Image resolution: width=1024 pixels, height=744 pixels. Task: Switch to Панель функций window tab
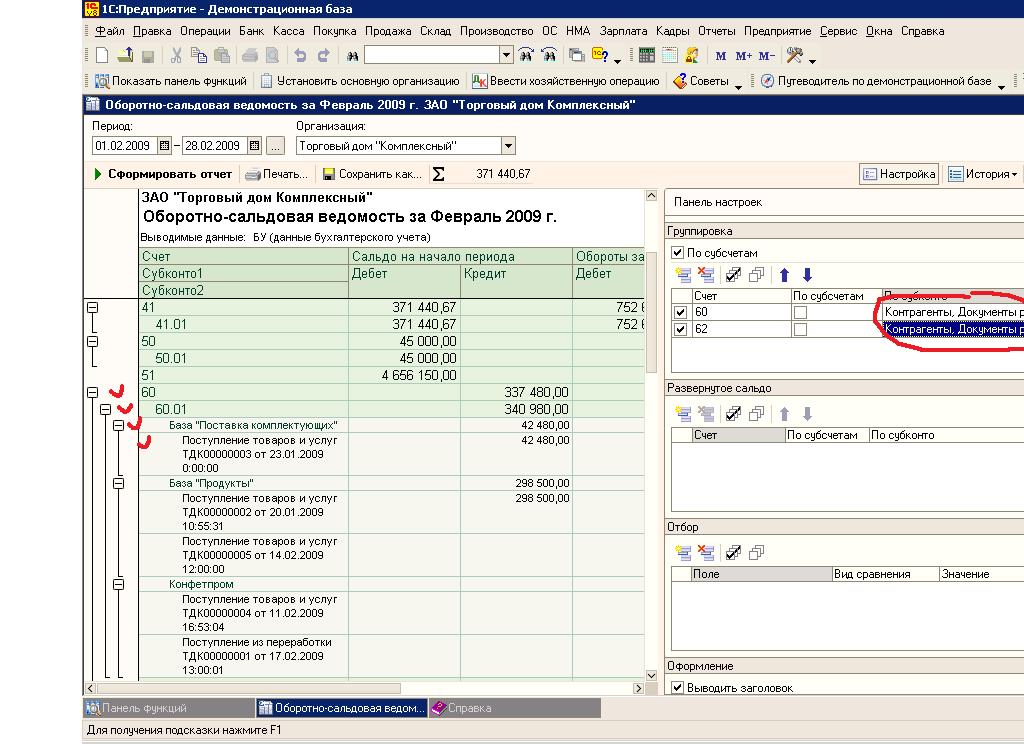(x=169, y=708)
